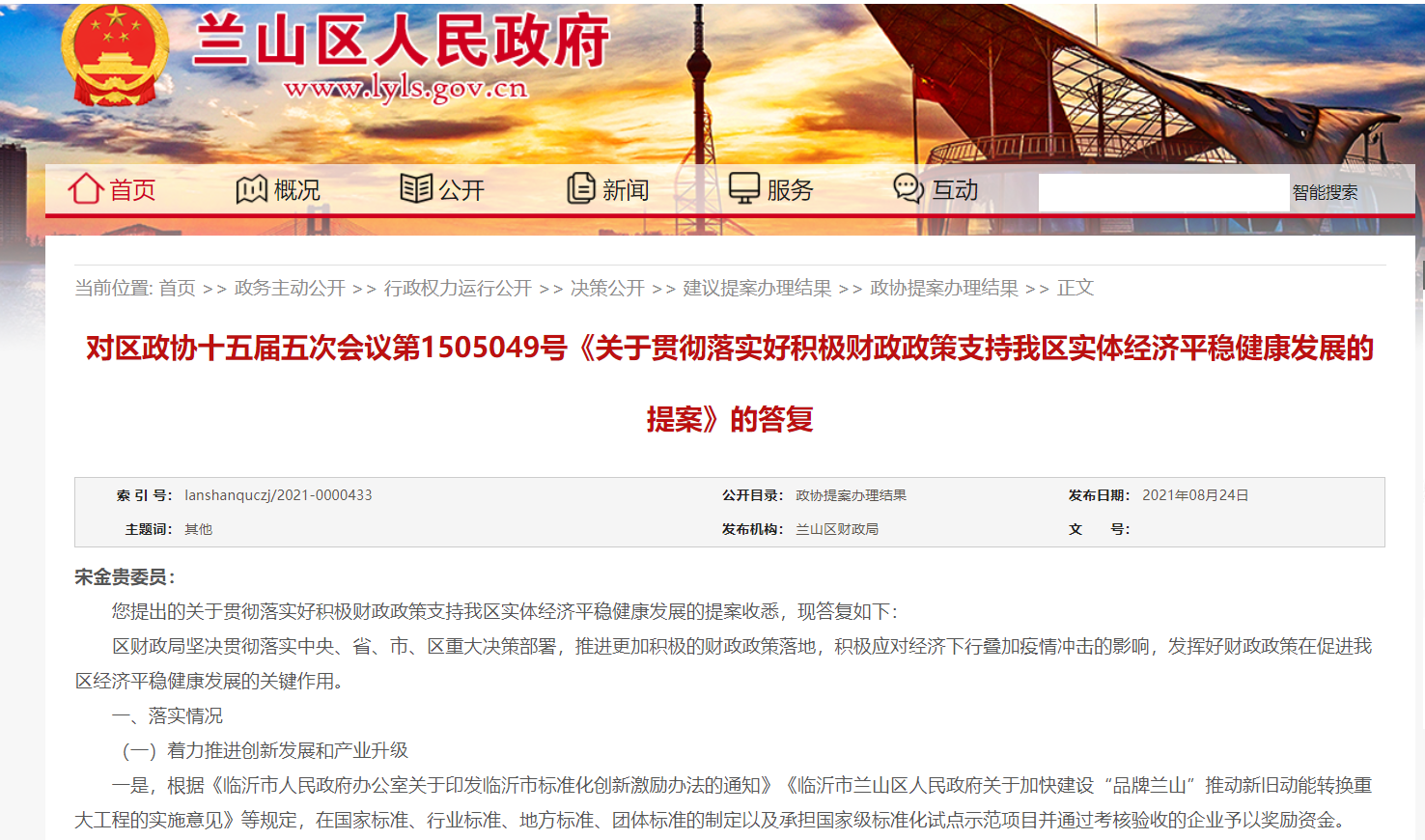
Task: Click the heading 一、落实情况
Action: 167,715
